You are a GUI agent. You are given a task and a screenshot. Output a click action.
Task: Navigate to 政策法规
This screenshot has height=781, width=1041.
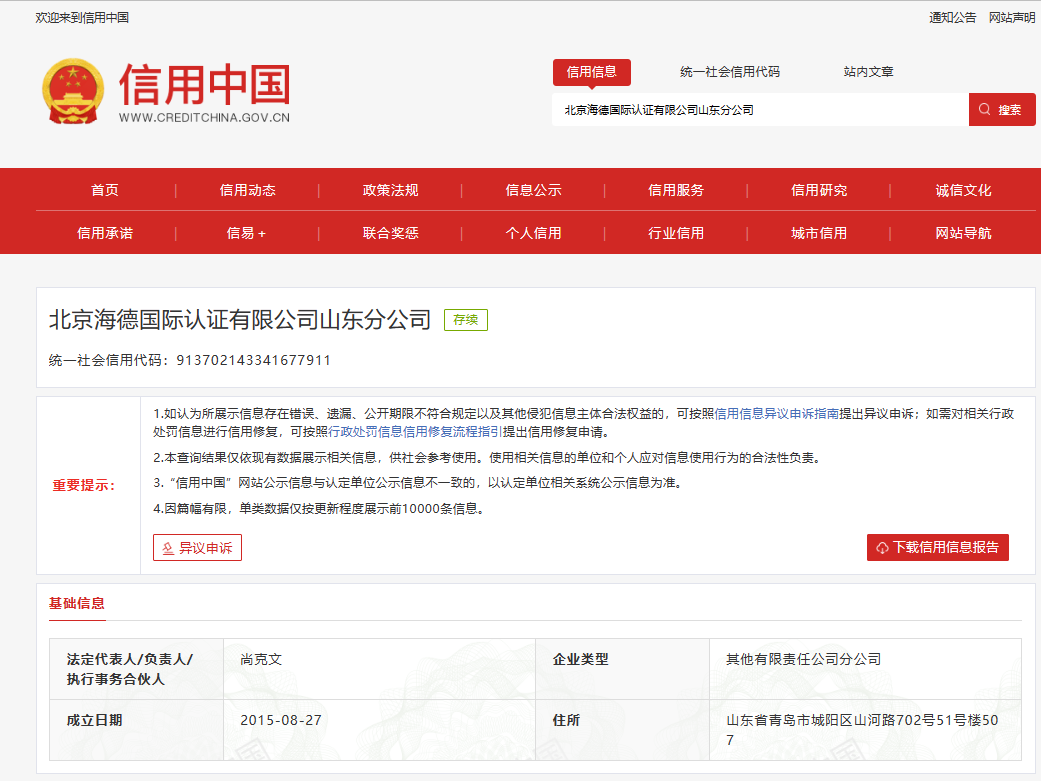[388, 189]
